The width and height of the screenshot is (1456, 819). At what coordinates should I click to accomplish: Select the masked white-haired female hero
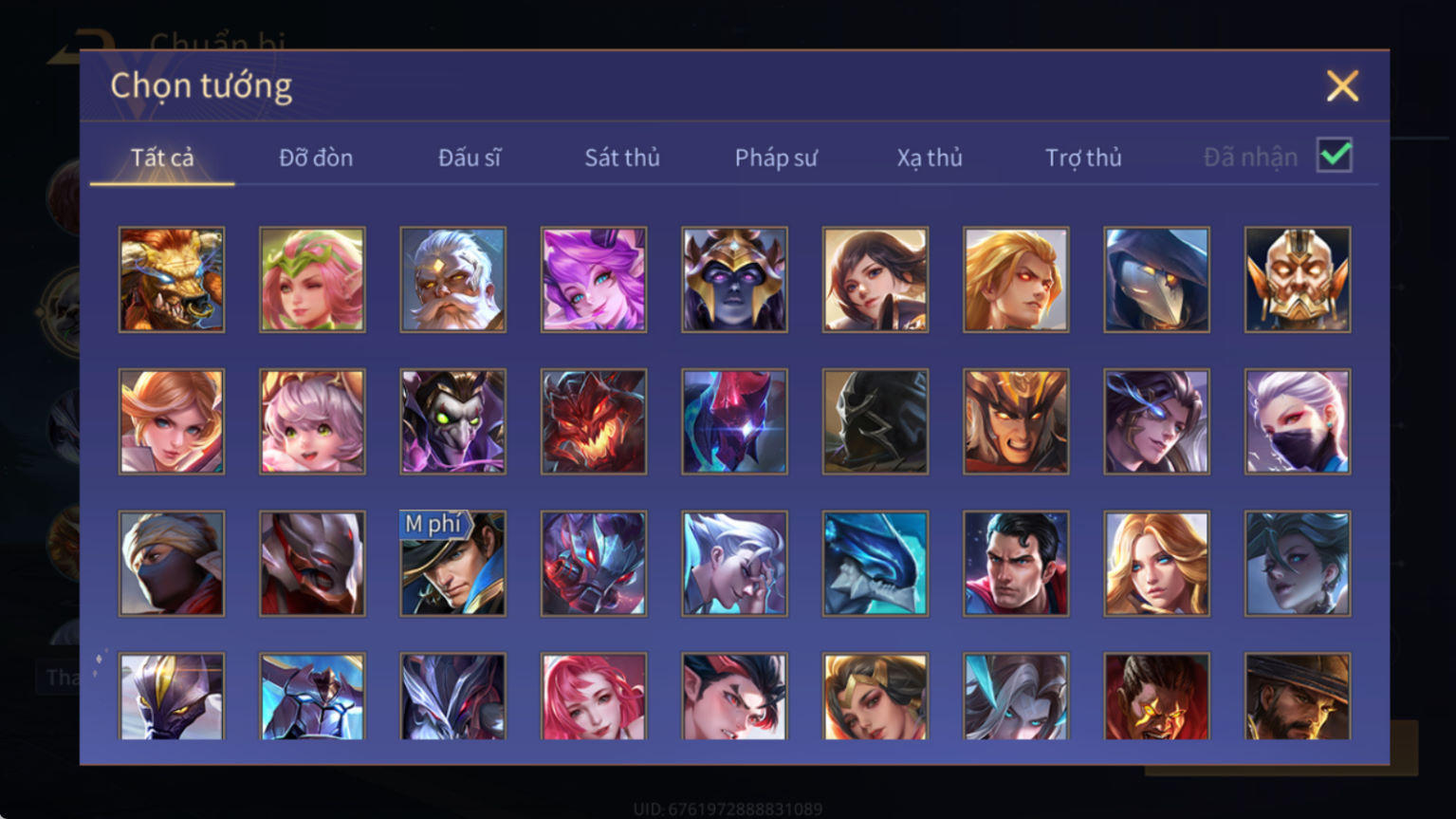[1298, 421]
